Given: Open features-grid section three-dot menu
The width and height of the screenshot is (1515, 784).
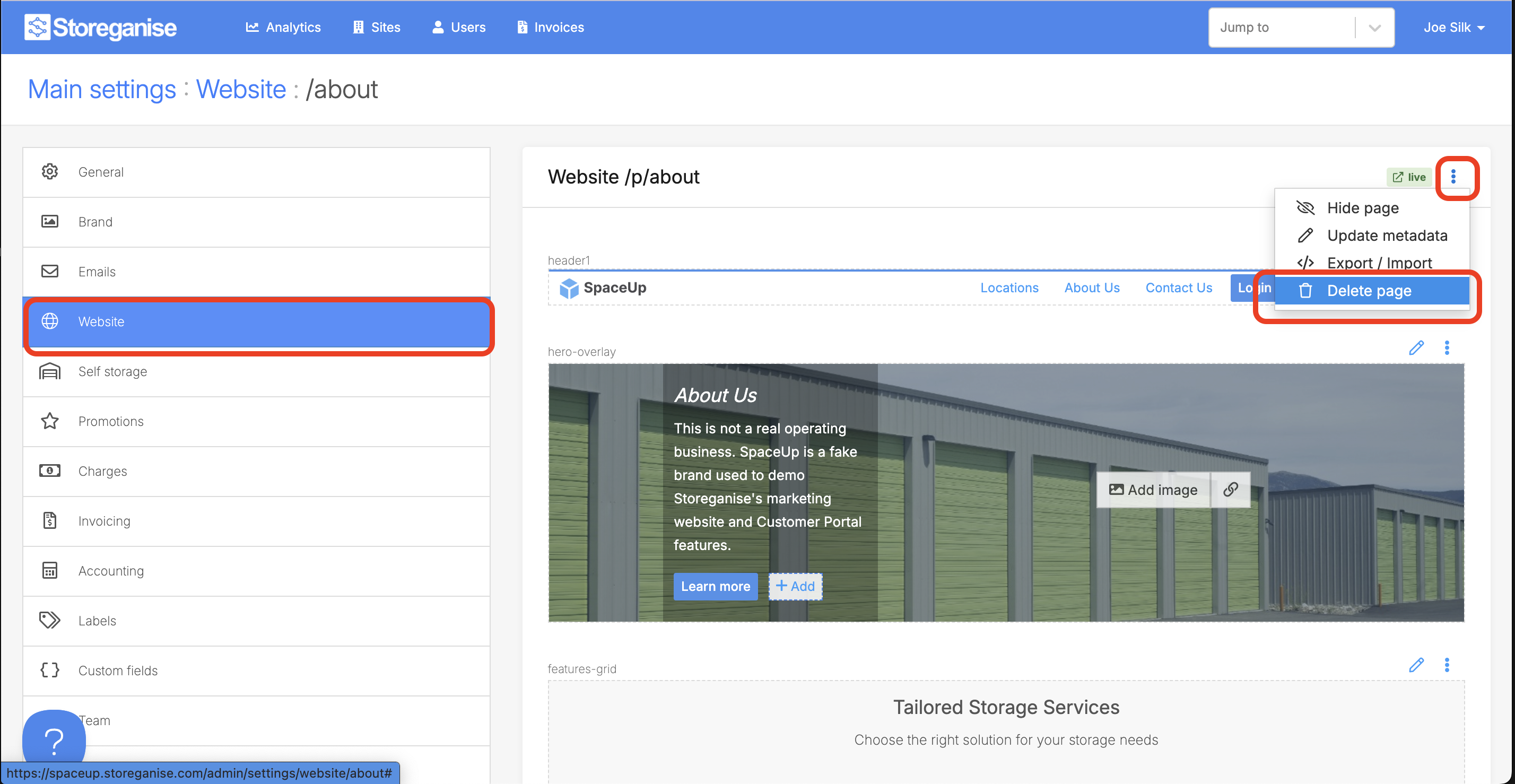Looking at the screenshot, I should click(x=1447, y=665).
